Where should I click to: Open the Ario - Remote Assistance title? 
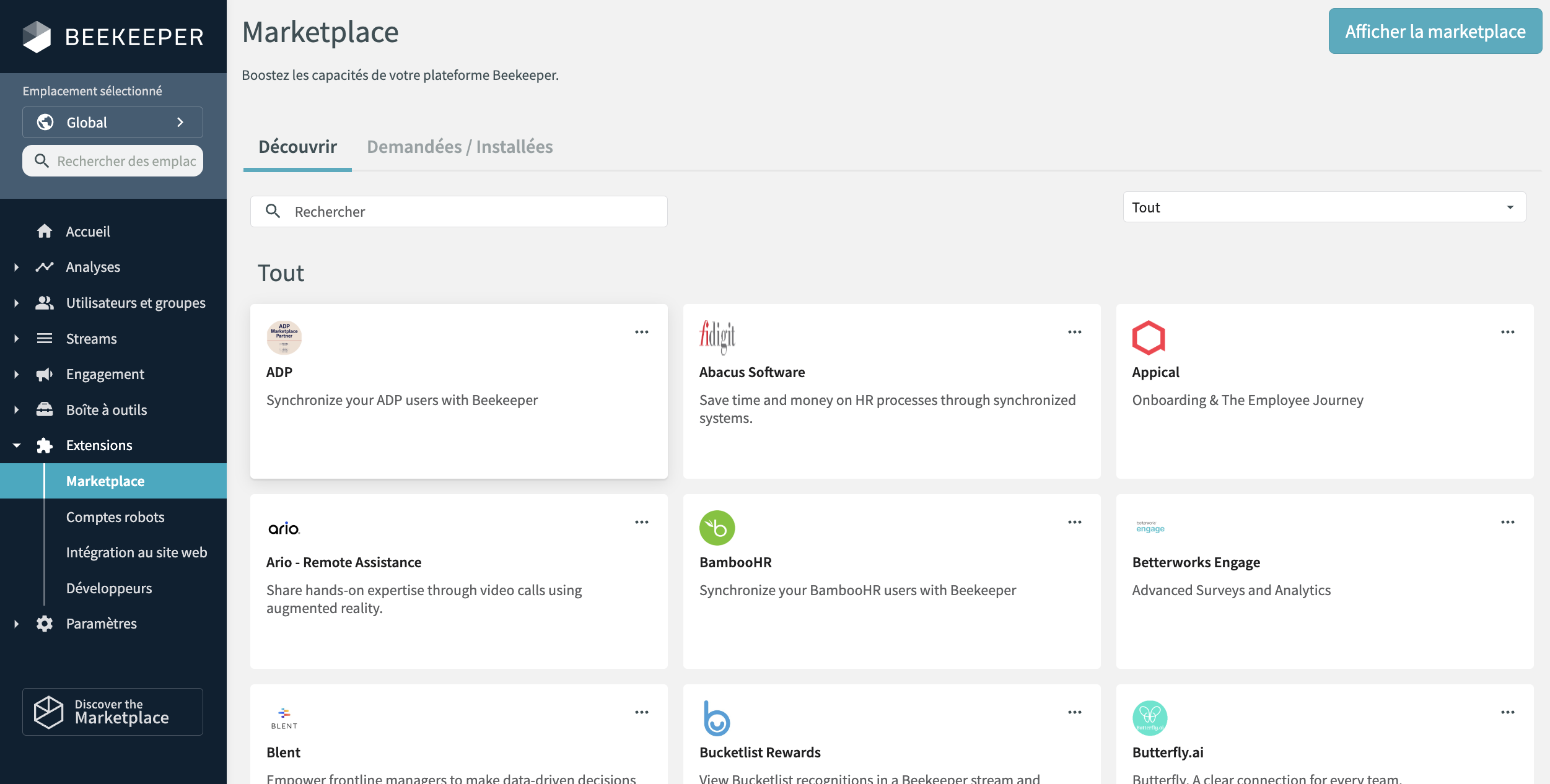[344, 562]
